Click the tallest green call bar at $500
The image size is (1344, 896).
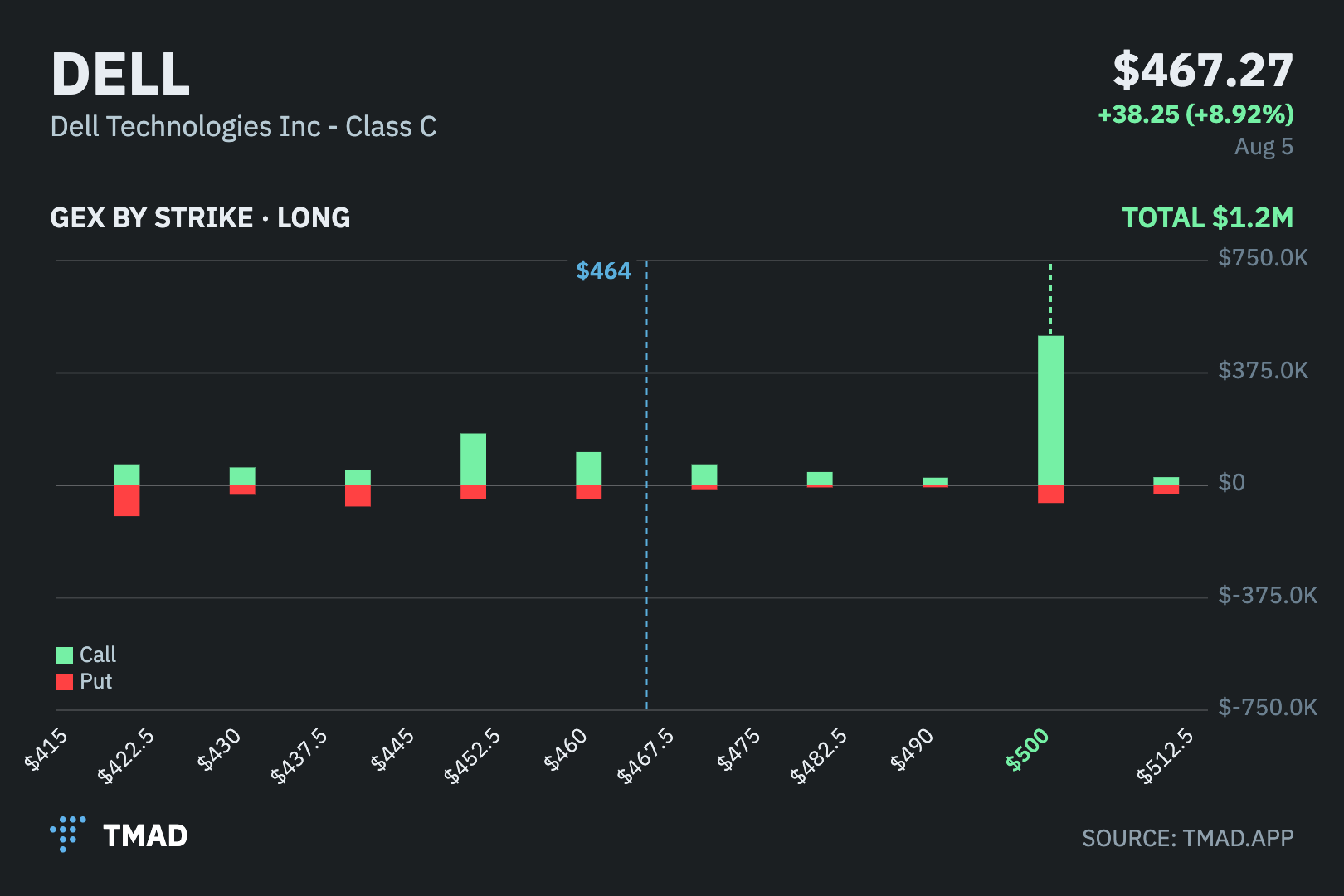1050,411
